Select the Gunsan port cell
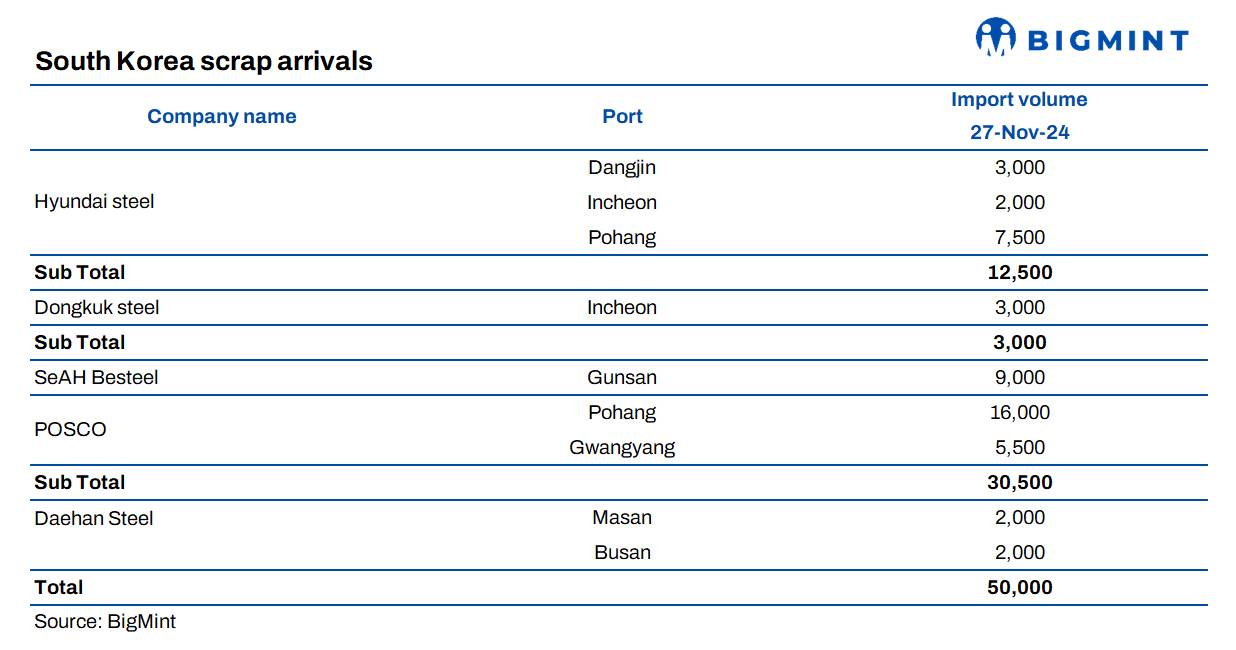1236x650 pixels. coord(622,377)
